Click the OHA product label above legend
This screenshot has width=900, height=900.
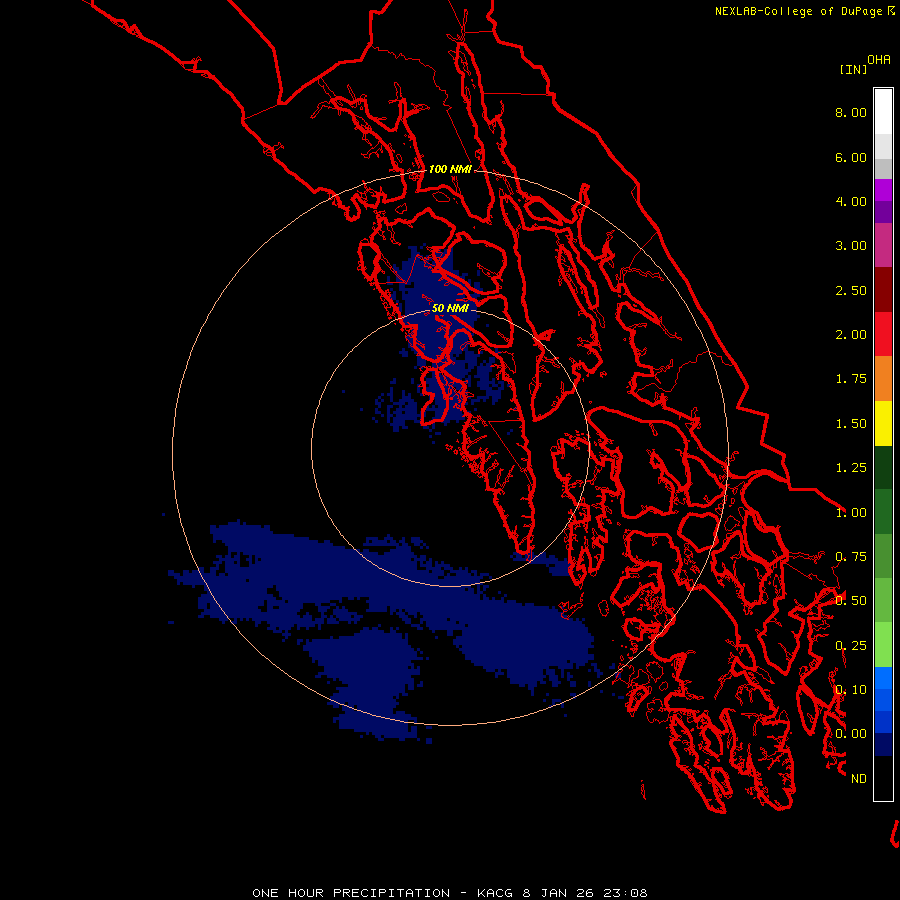pos(879,60)
